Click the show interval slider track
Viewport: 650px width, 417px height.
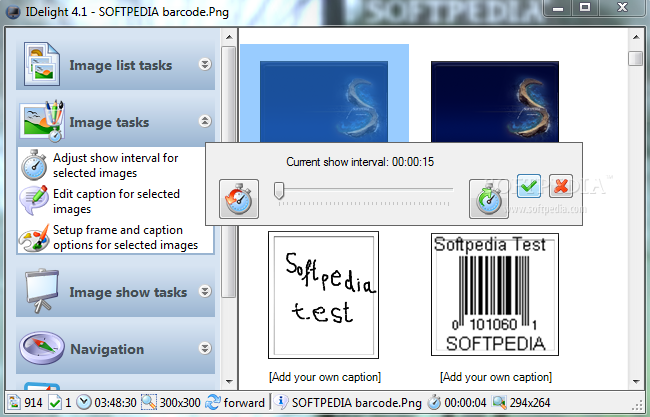pyautogui.click(x=365, y=189)
